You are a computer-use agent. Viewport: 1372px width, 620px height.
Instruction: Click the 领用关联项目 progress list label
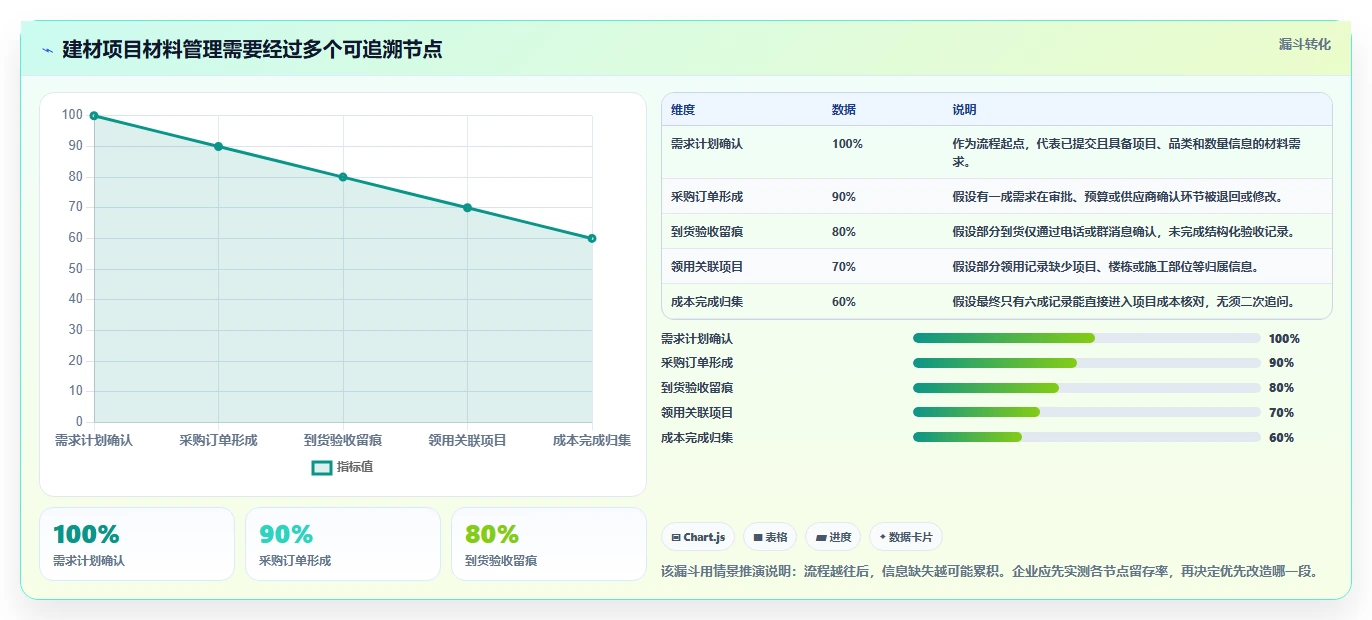tap(697, 412)
